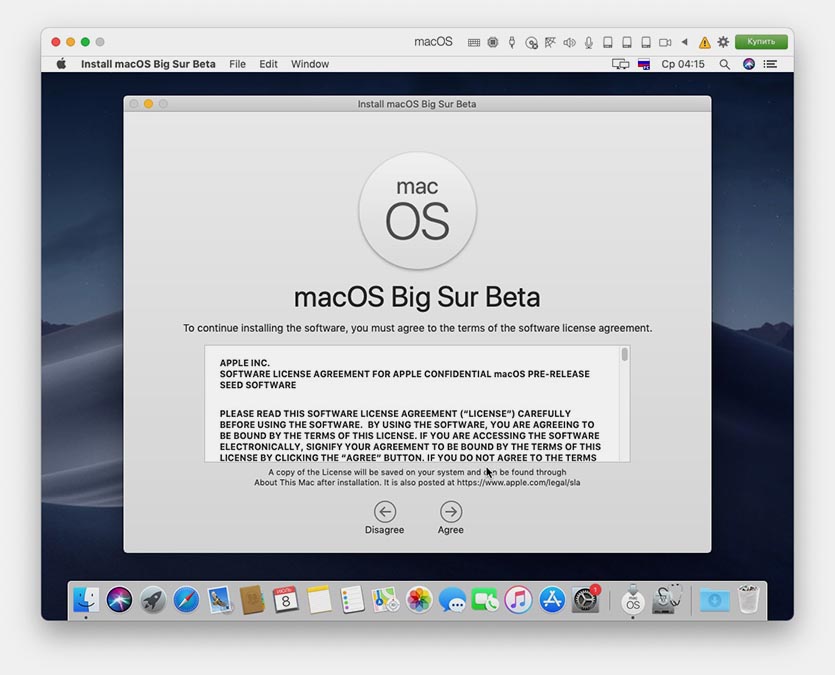Viewport: 835px width, 675px height.
Task: Click the green Купить button
Action: pyautogui.click(x=761, y=42)
